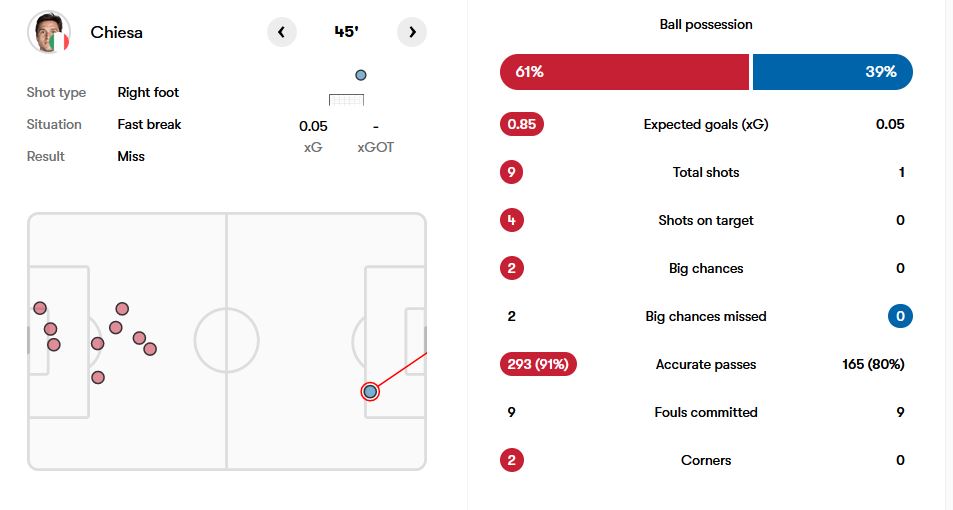
Task: Click the 293 (91%) accurate passes badge
Action: click(538, 364)
